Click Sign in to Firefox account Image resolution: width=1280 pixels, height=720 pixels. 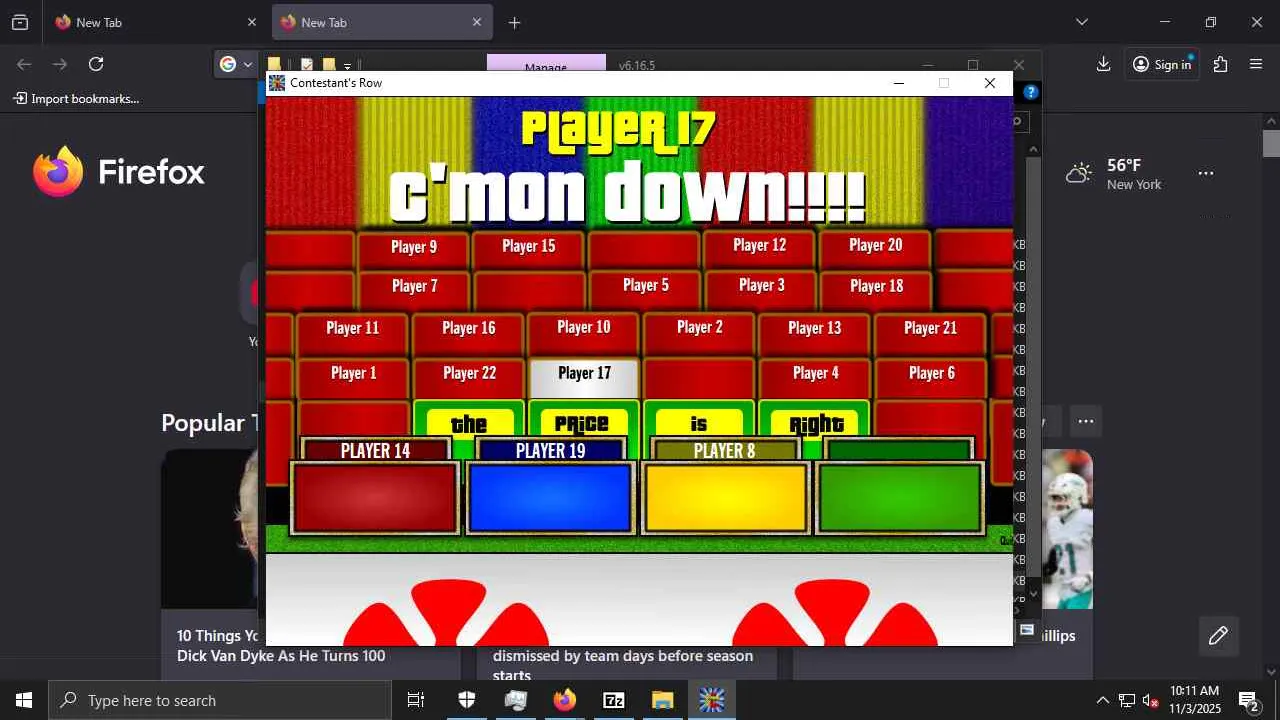1162,64
